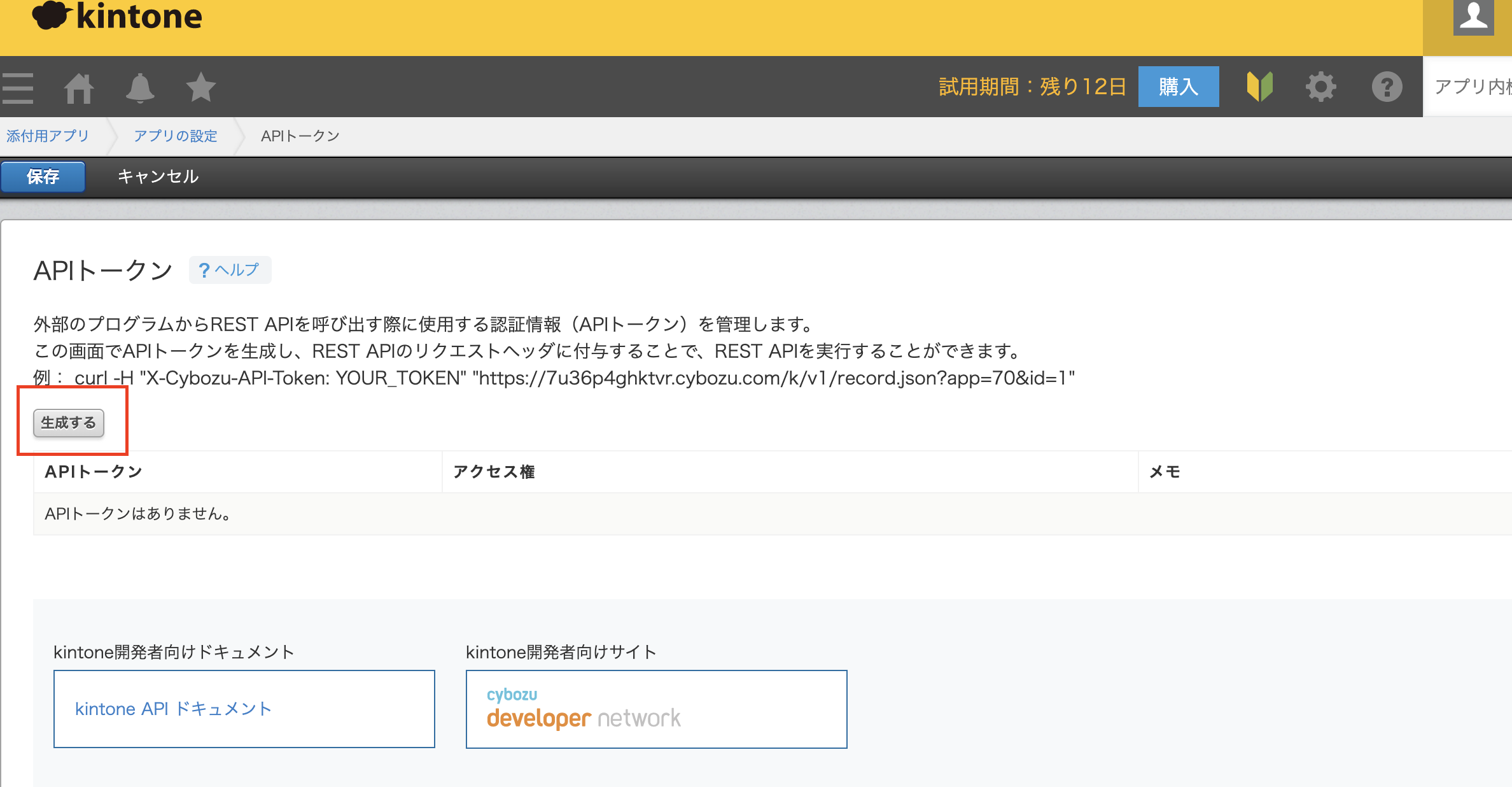Open favorites star icon
The image size is (1512, 787).
(x=201, y=87)
